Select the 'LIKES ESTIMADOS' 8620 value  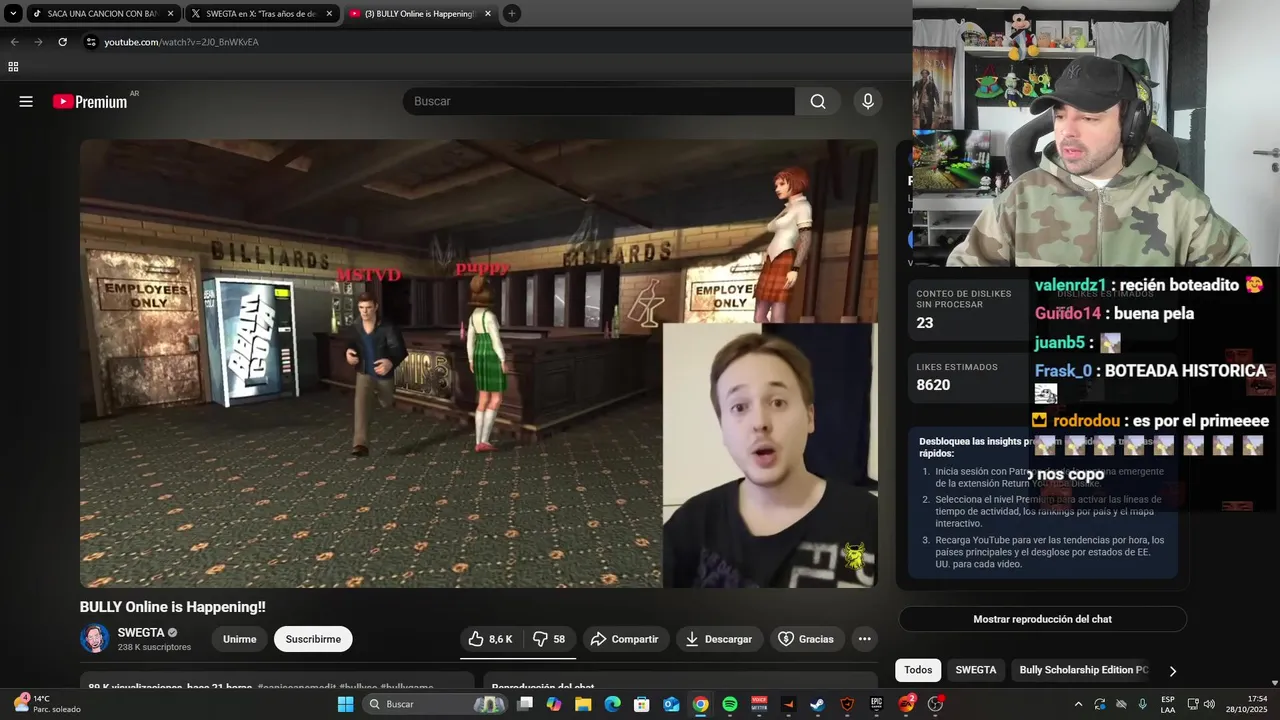click(x=933, y=385)
